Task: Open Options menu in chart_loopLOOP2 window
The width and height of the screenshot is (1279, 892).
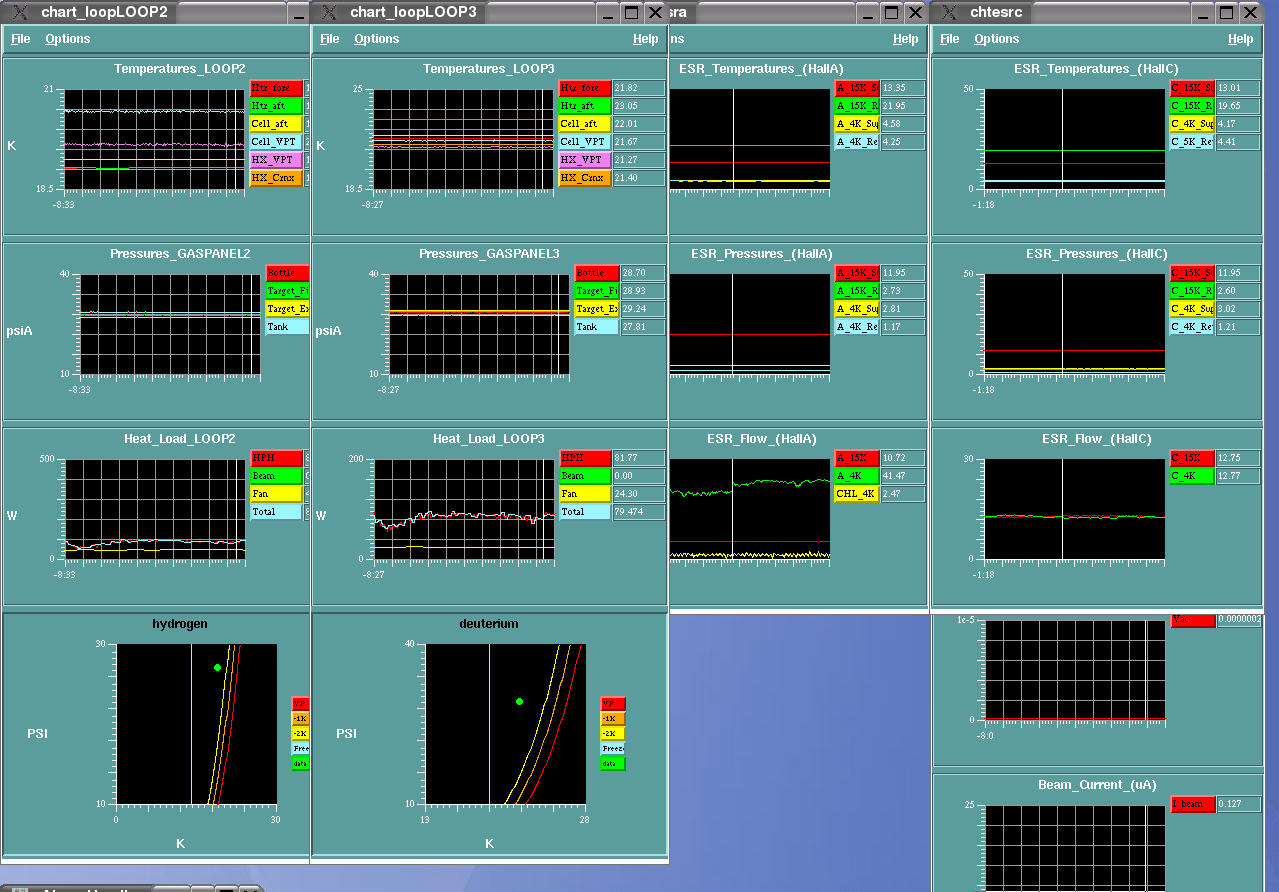Action: pos(68,39)
